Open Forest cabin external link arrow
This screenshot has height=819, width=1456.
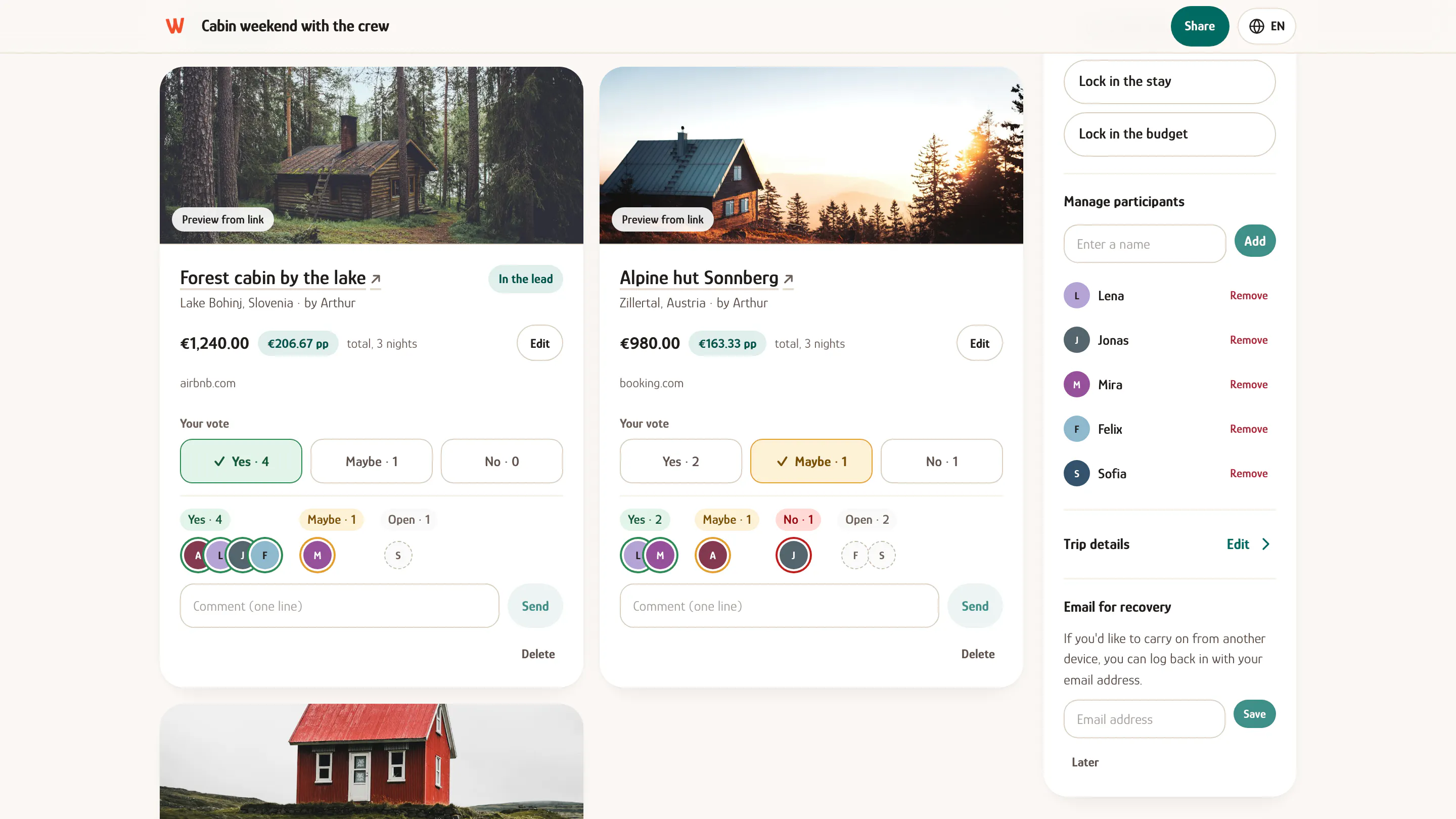pyautogui.click(x=376, y=279)
